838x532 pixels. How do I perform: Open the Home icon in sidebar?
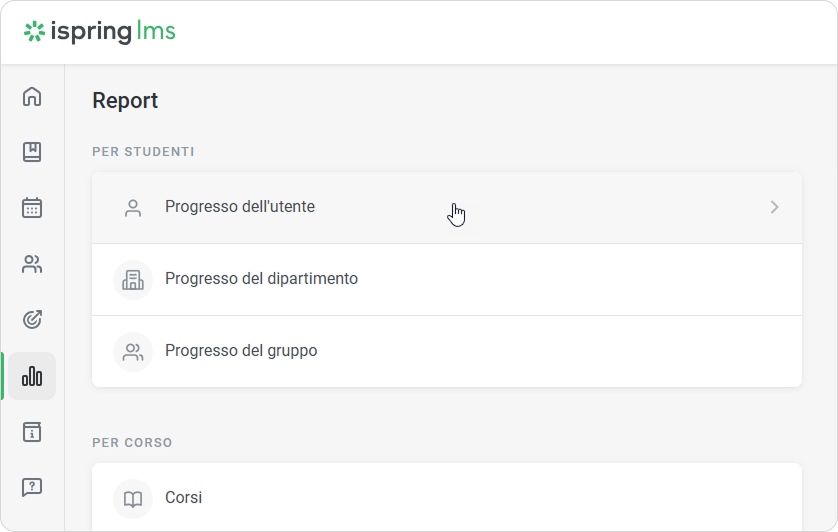pyautogui.click(x=32, y=97)
